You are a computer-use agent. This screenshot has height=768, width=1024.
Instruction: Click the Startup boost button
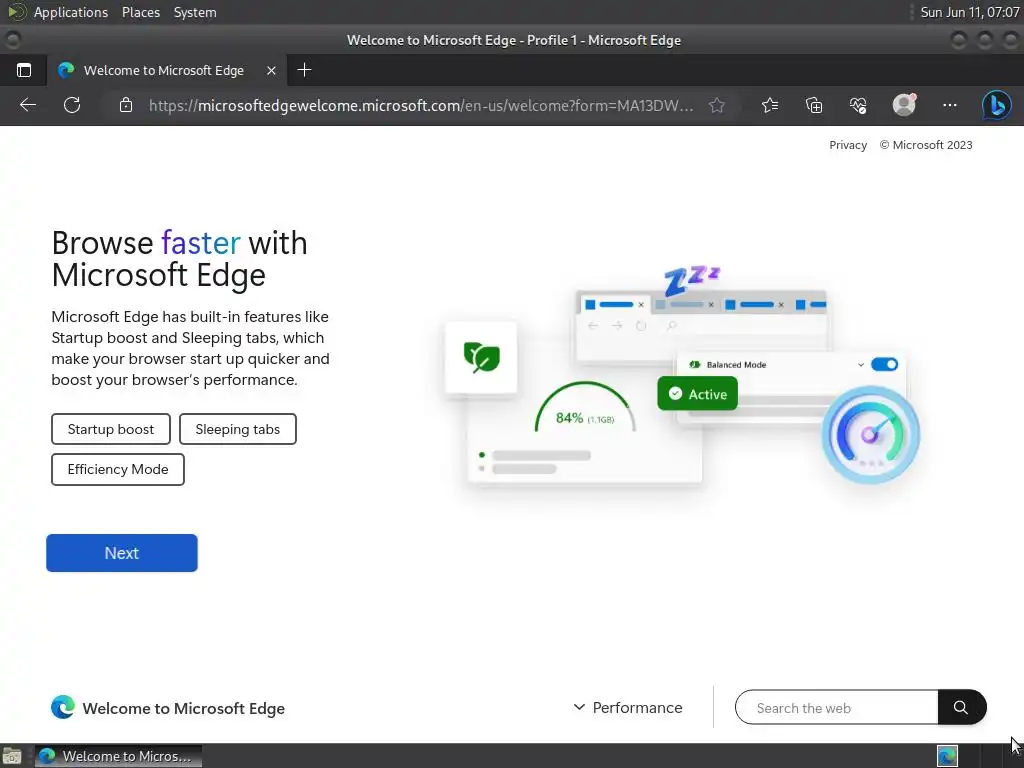(x=110, y=429)
